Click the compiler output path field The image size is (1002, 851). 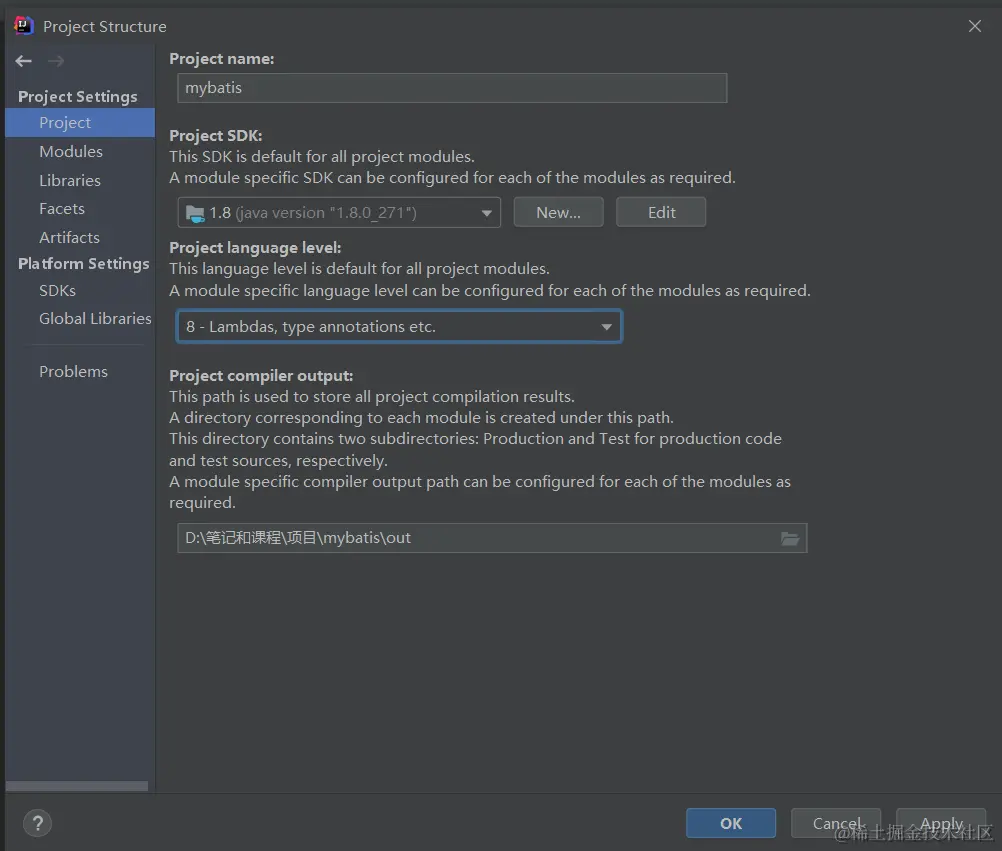pyautogui.click(x=492, y=538)
